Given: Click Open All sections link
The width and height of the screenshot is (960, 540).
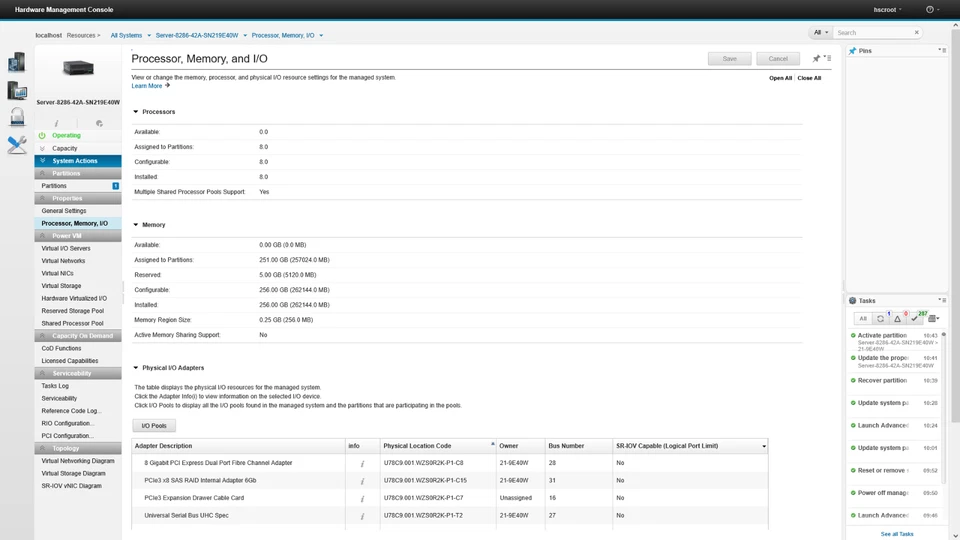Looking at the screenshot, I should tap(780, 78).
